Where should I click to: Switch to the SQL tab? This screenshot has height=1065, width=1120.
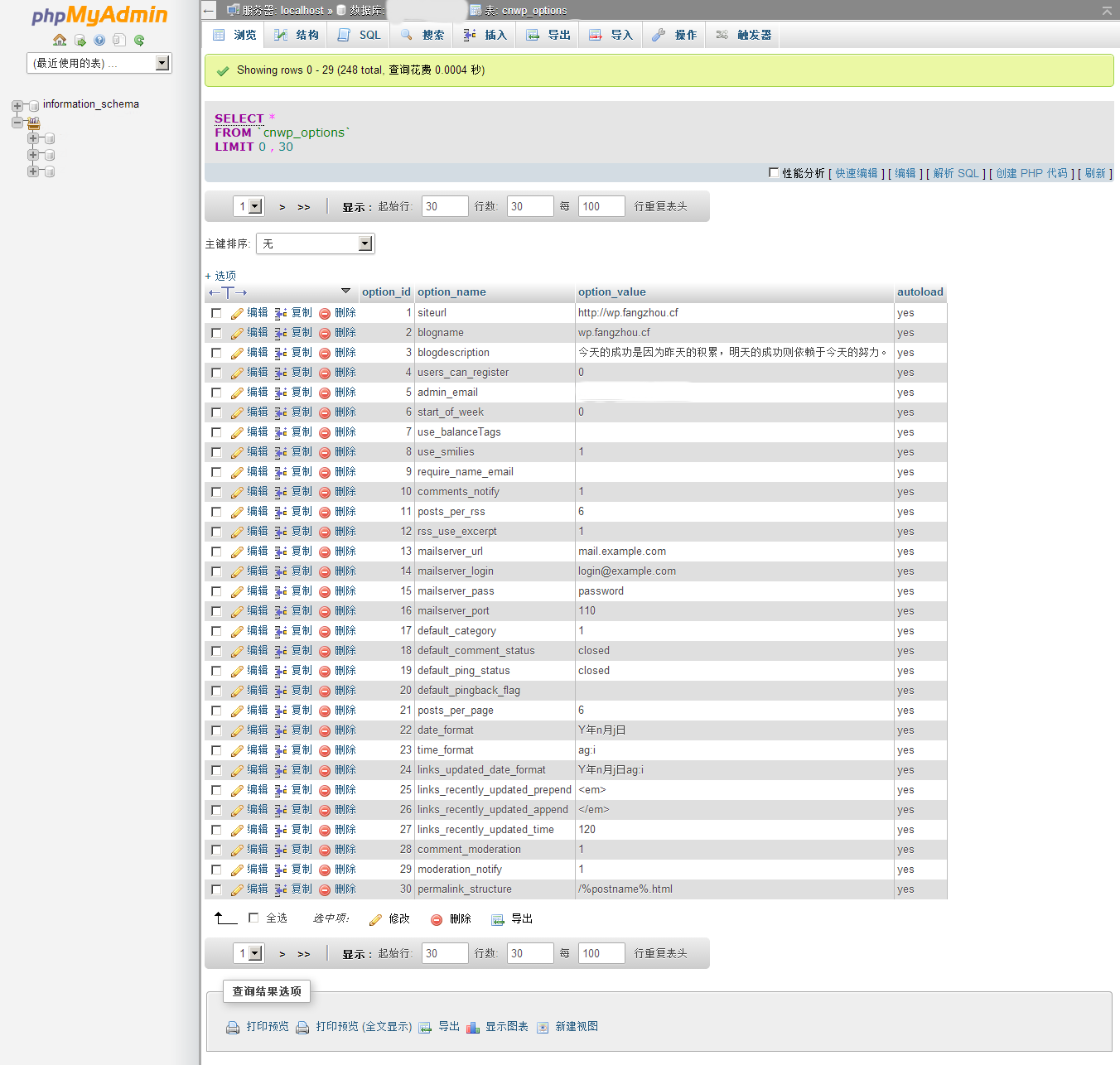click(x=360, y=35)
